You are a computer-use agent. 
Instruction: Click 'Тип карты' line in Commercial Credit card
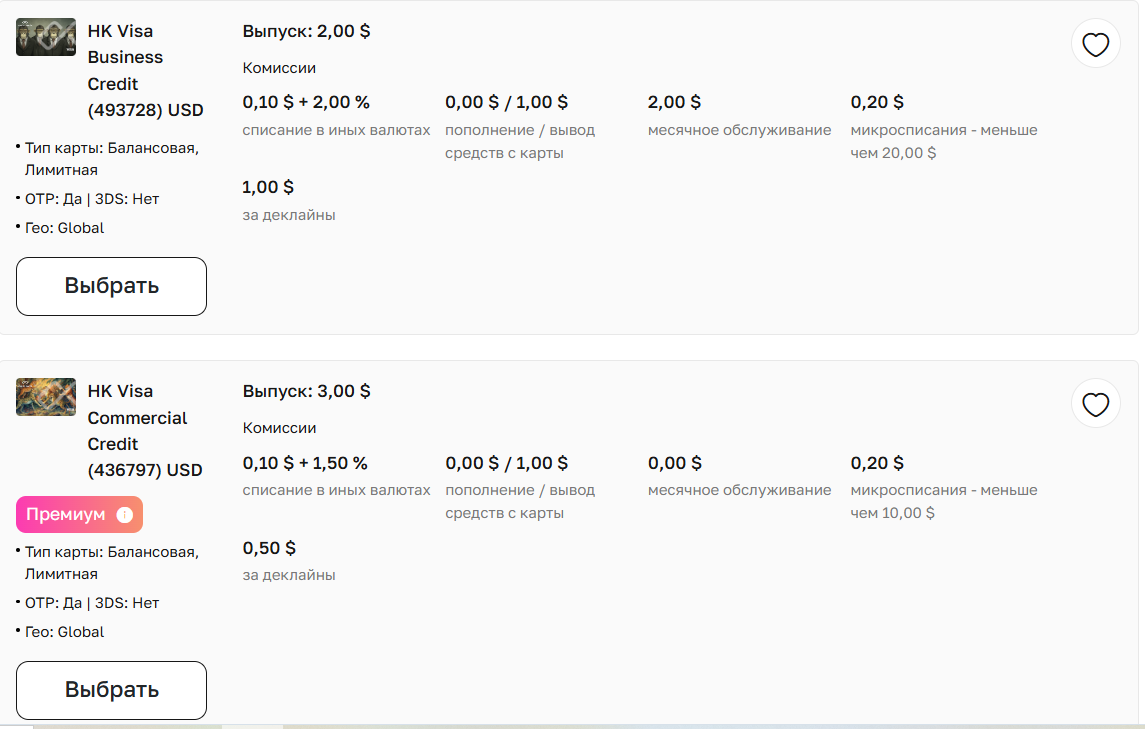[112, 562]
